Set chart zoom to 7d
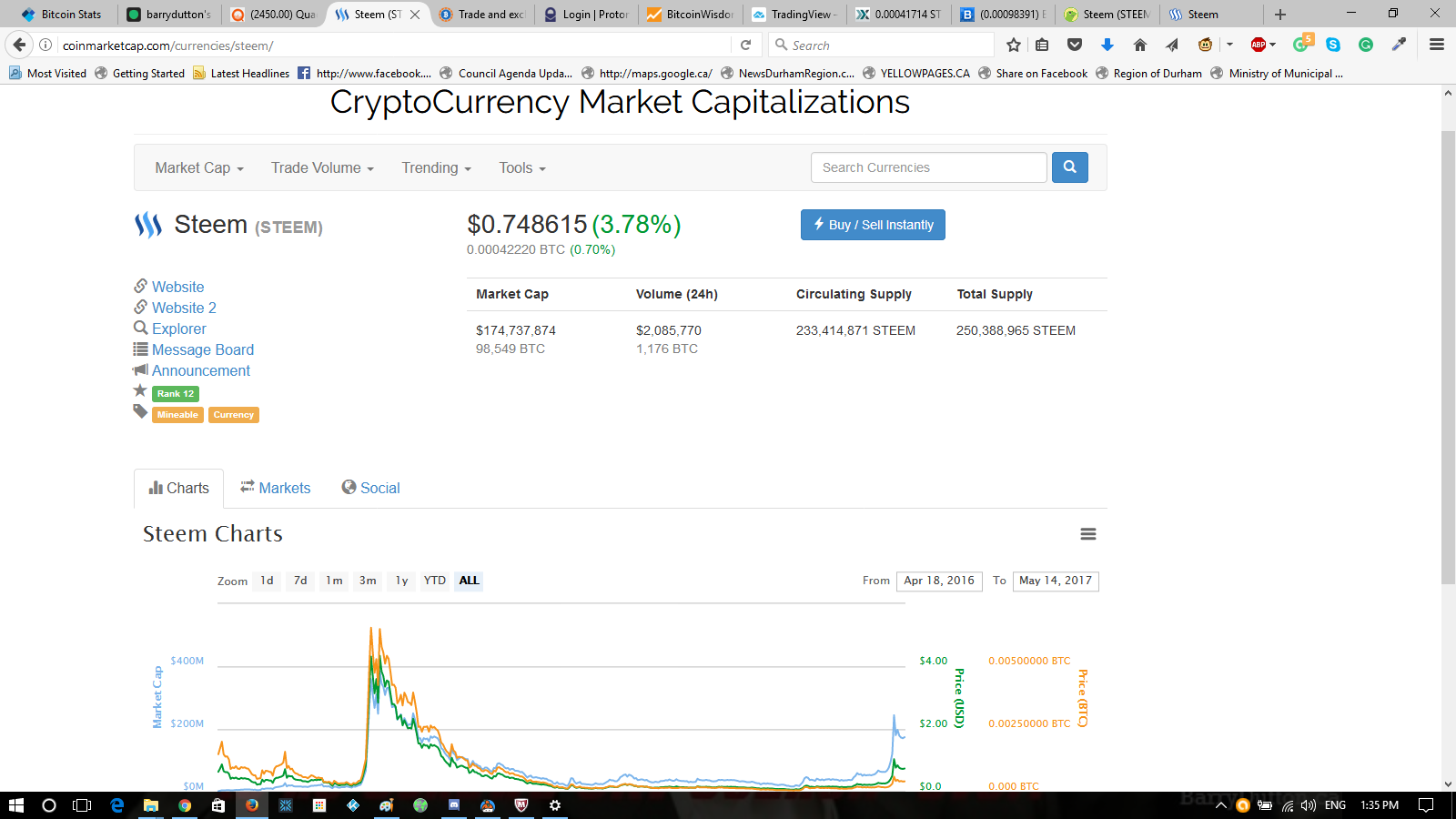The width and height of the screenshot is (1456, 819). (300, 581)
